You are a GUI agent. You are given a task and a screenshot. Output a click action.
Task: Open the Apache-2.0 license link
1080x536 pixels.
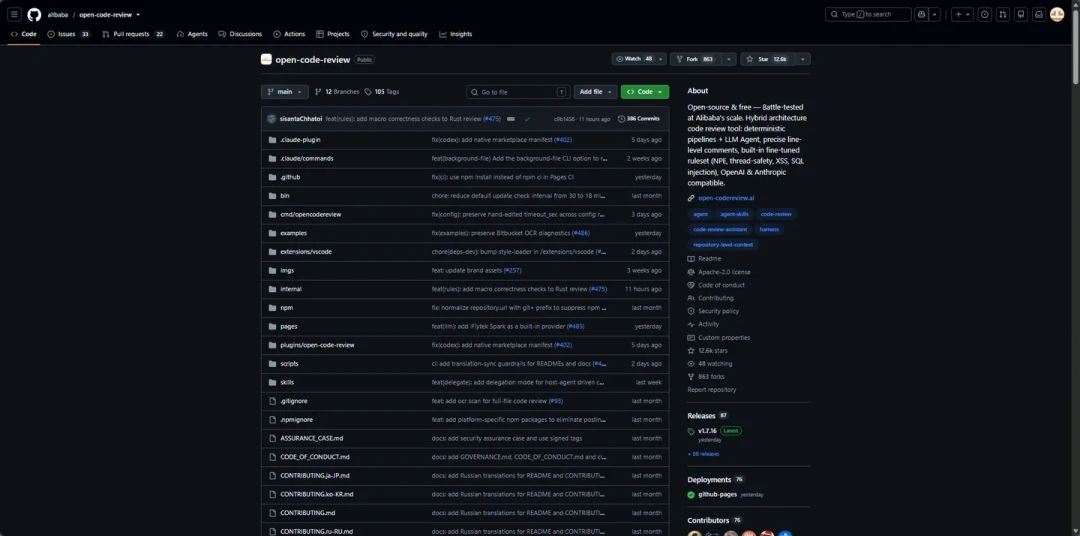719,272
